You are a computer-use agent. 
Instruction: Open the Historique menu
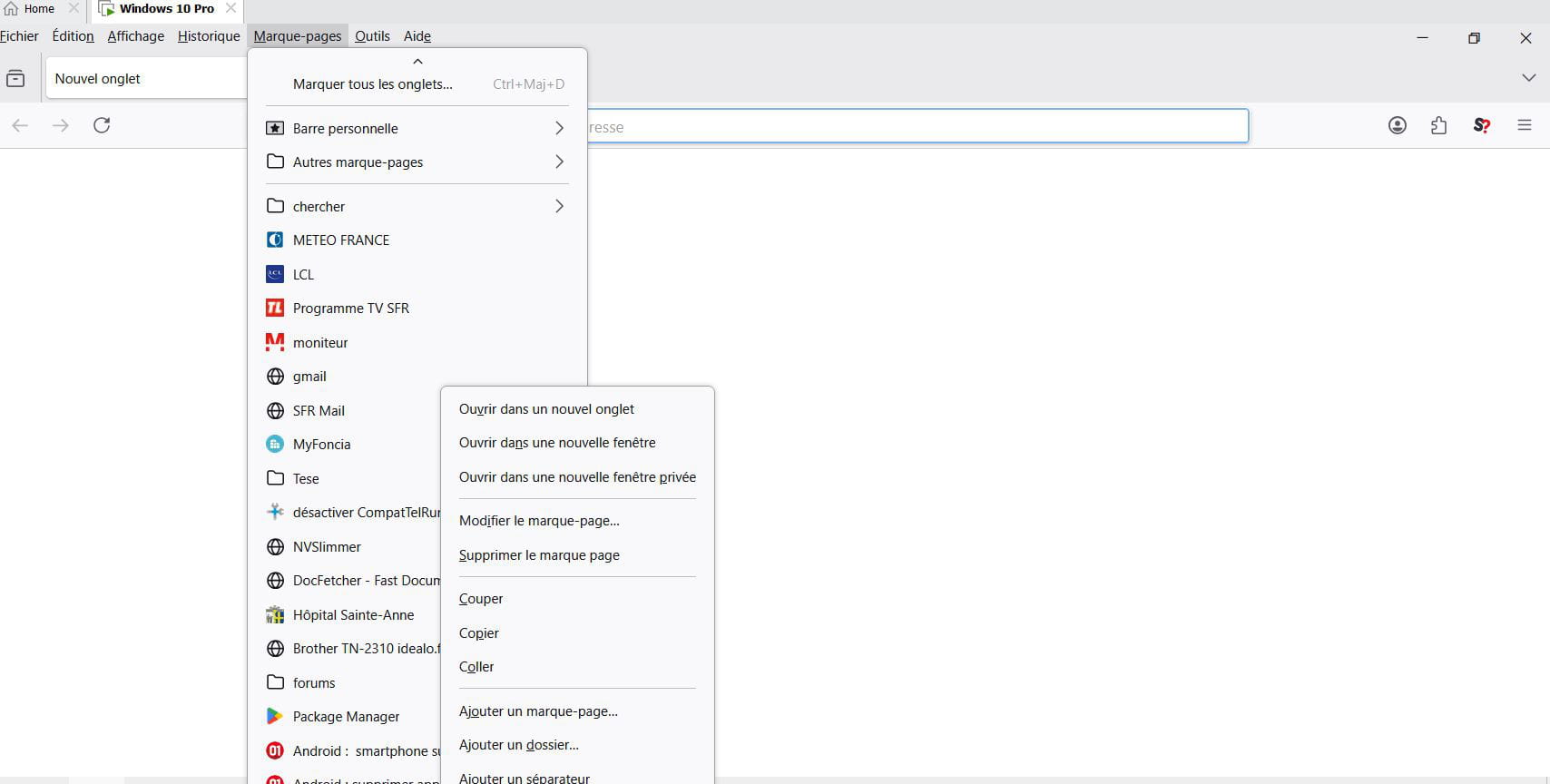(209, 36)
